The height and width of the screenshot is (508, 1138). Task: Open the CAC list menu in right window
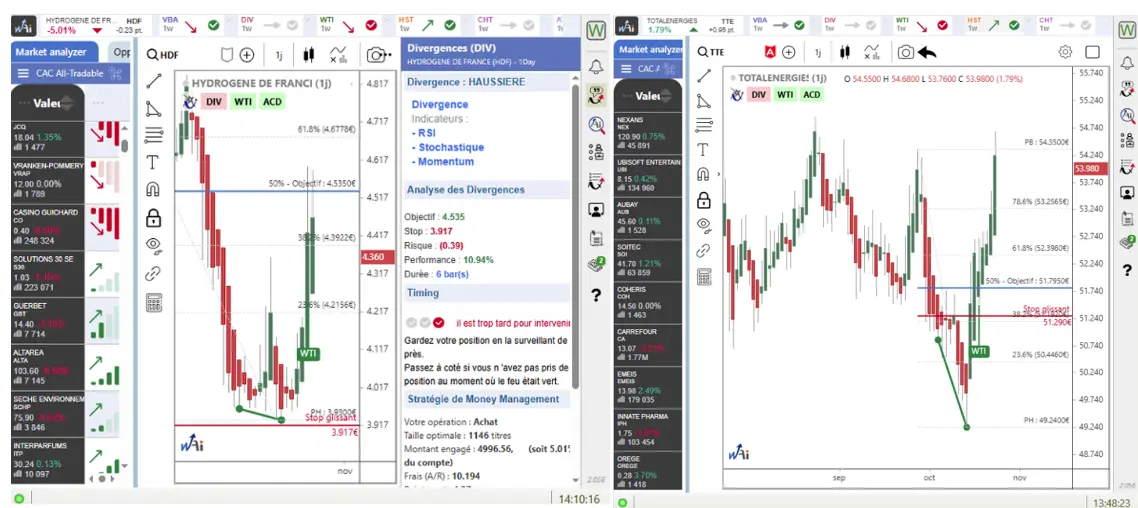pyautogui.click(x=626, y=69)
